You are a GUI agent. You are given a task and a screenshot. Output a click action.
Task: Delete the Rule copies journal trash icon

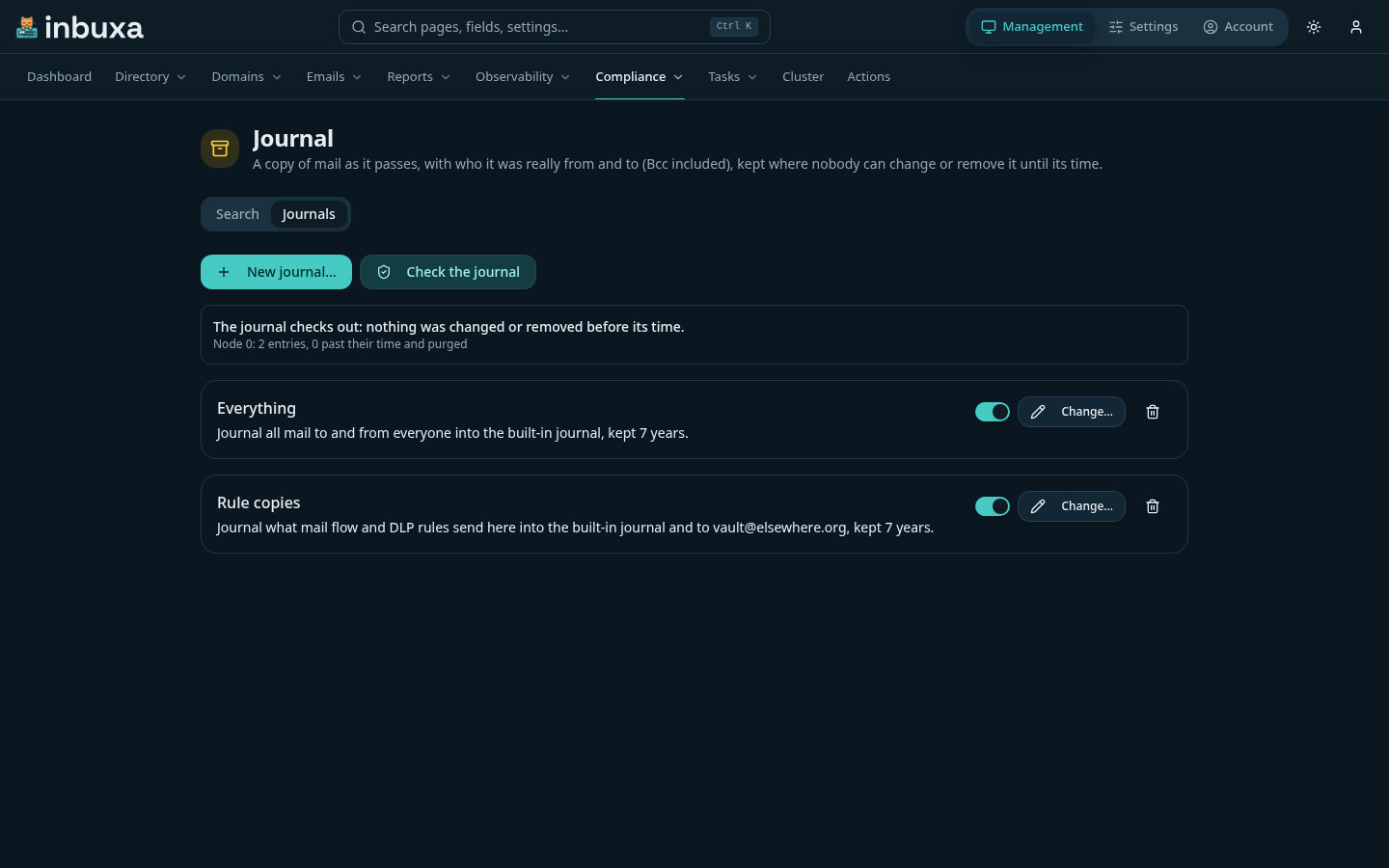click(1153, 506)
